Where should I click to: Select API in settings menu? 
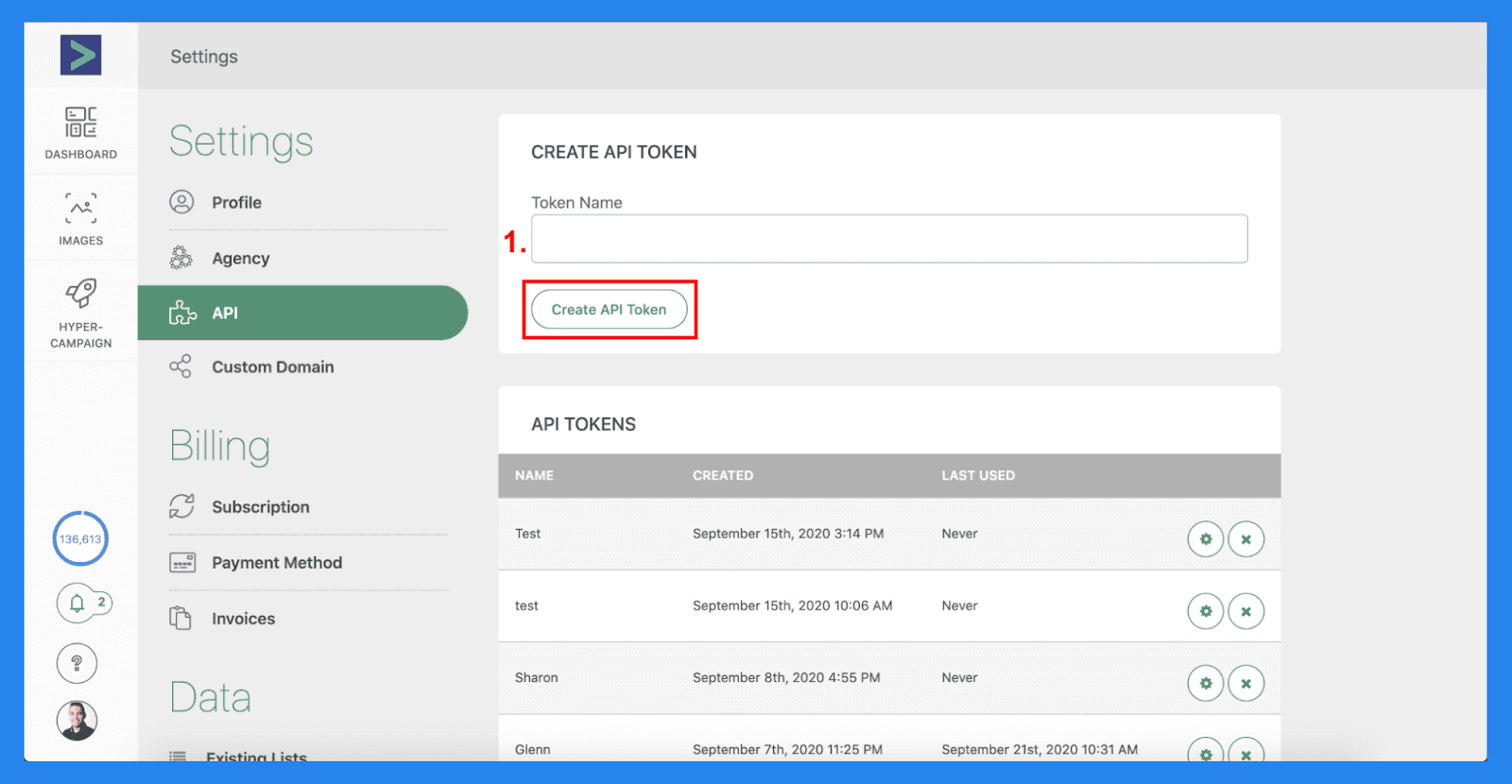302,313
